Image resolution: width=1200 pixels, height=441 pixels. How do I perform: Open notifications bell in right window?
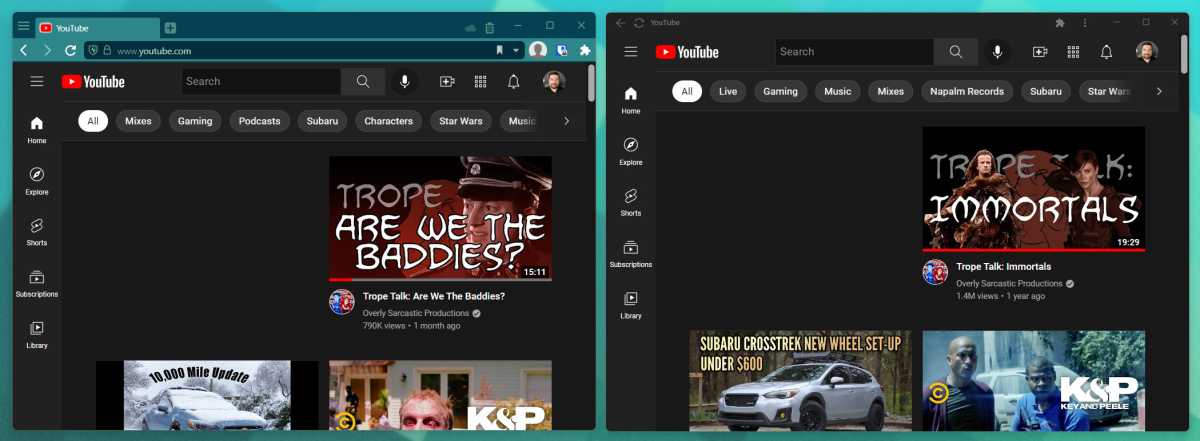click(x=1106, y=51)
